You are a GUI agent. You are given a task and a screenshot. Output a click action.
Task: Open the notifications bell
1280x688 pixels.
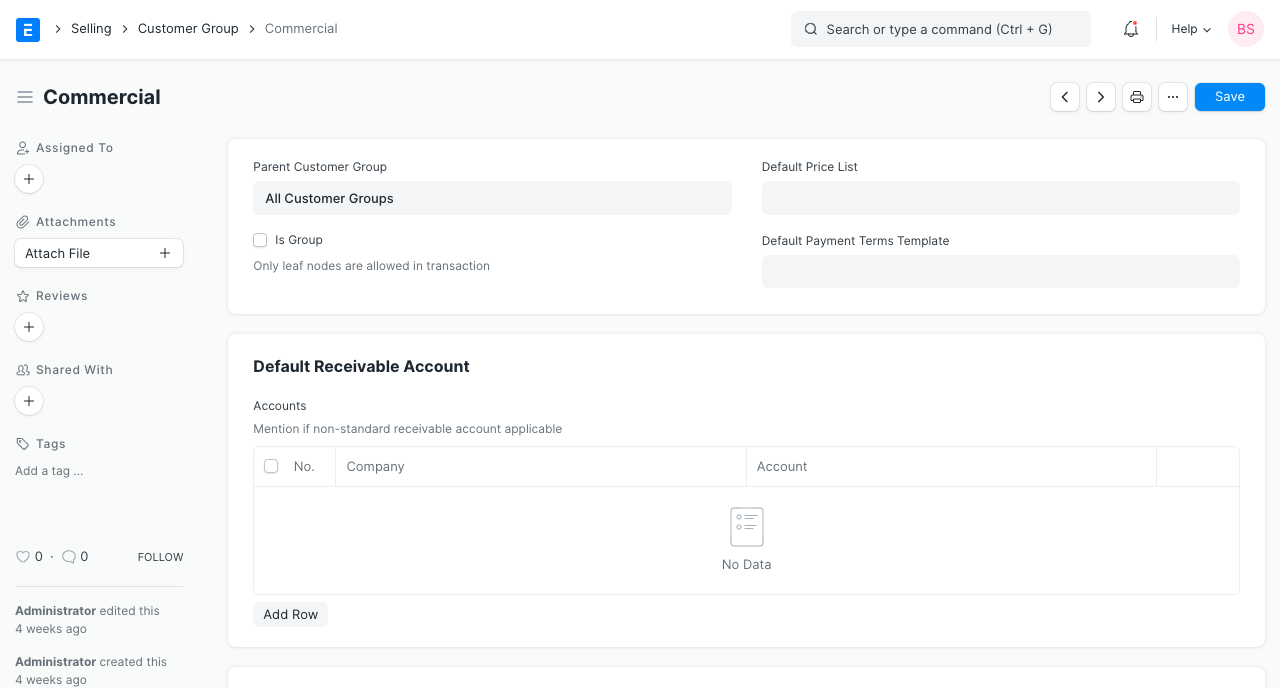[x=1131, y=29]
